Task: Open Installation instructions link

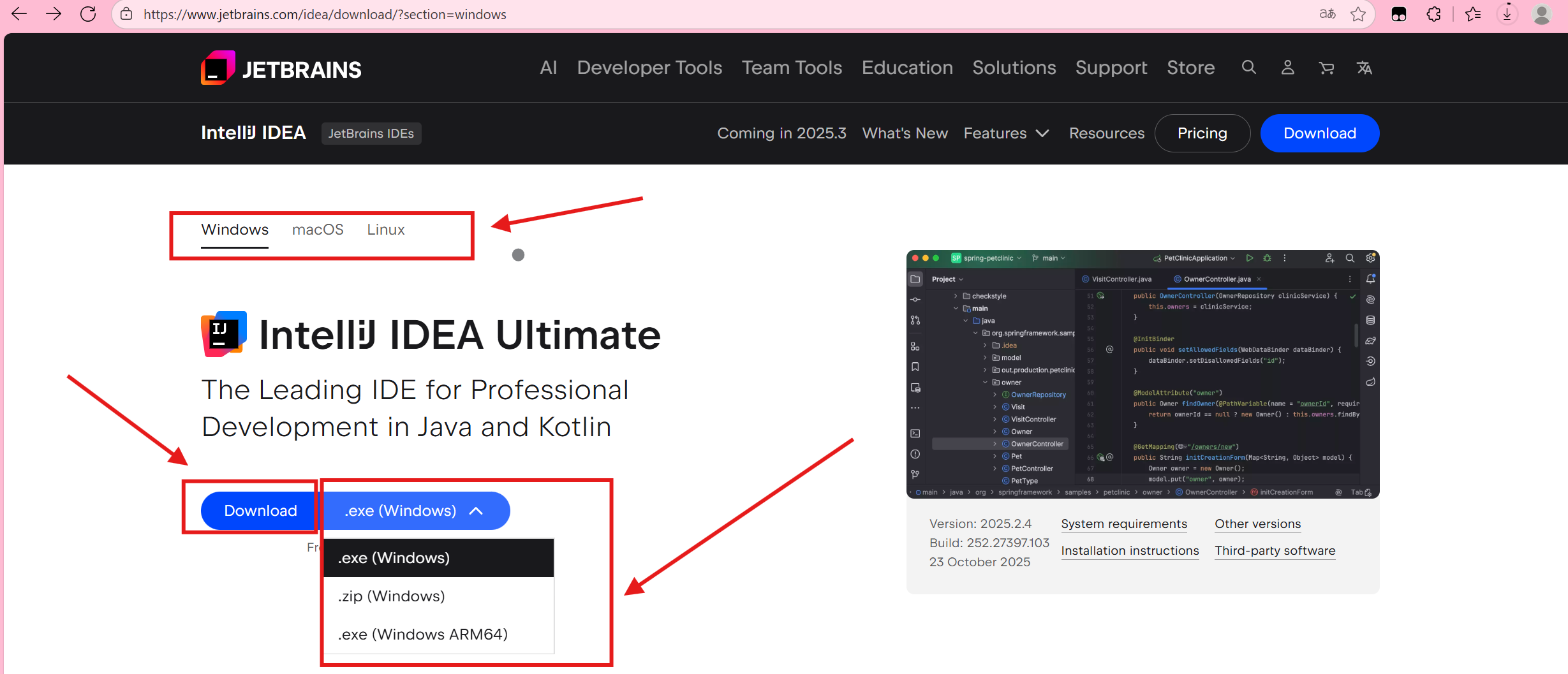Action: click(1130, 551)
